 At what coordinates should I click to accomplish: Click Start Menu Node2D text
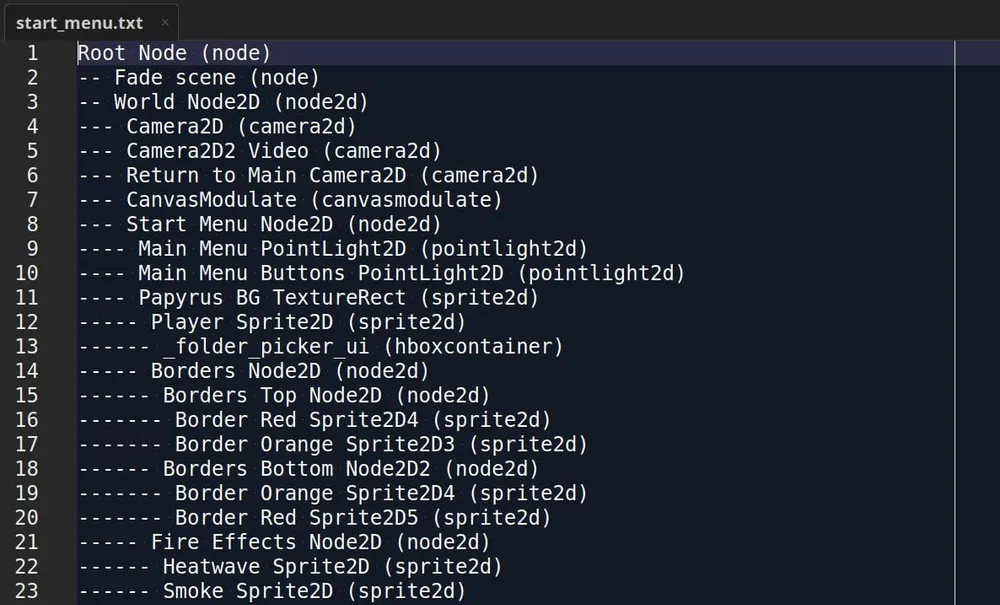(230, 224)
